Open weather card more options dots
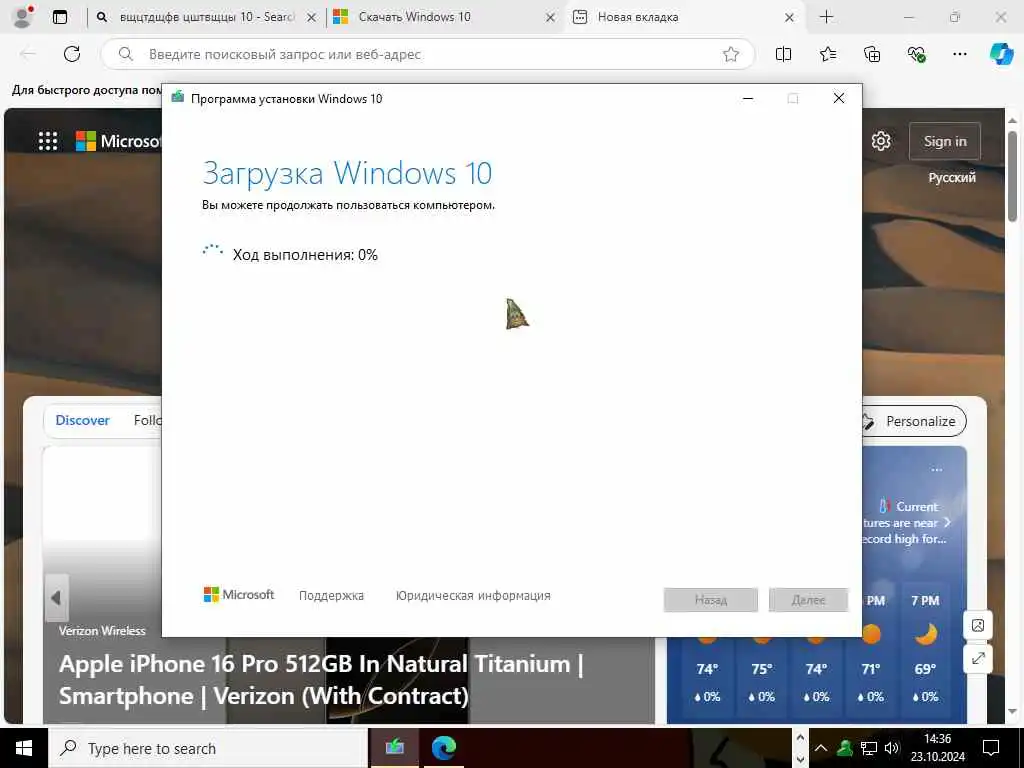 tap(936, 470)
